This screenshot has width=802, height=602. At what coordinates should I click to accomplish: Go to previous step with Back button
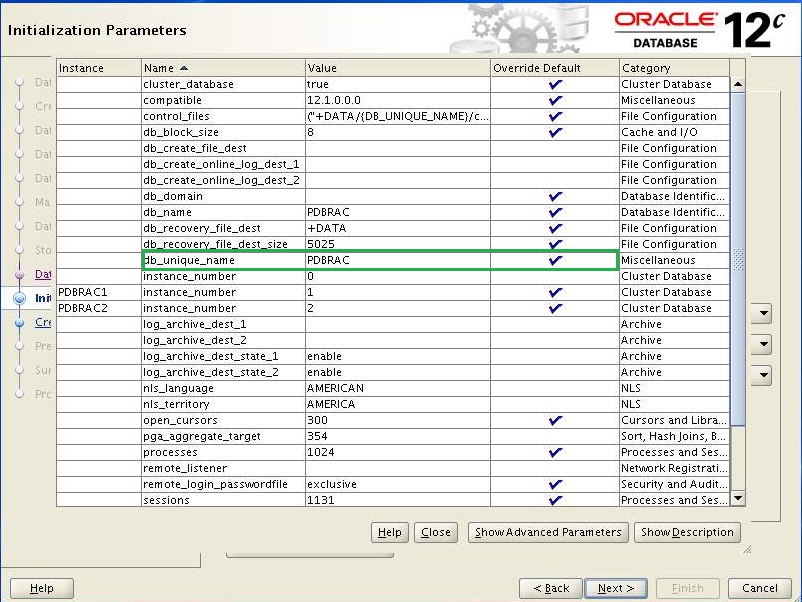click(x=551, y=588)
